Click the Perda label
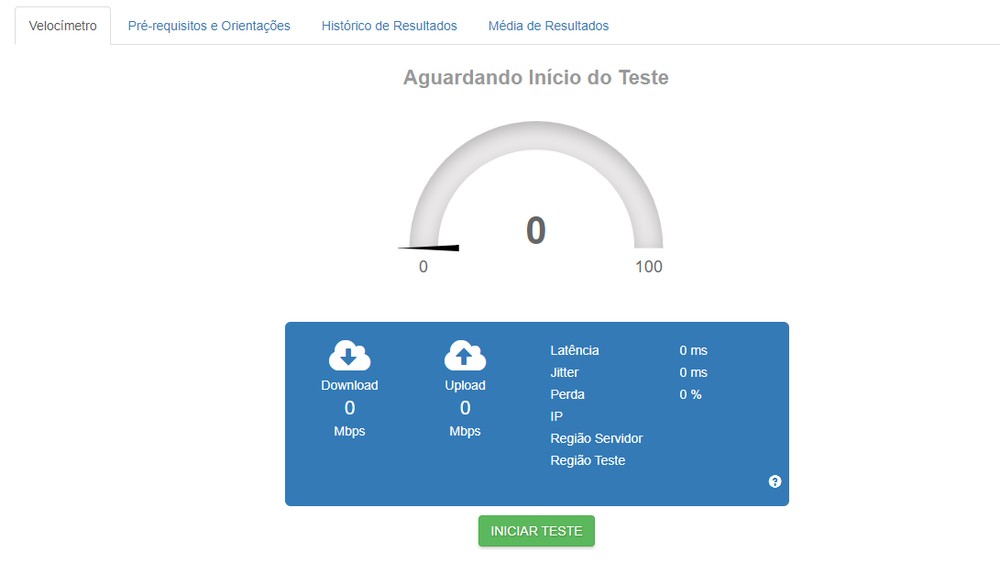 pyautogui.click(x=568, y=394)
